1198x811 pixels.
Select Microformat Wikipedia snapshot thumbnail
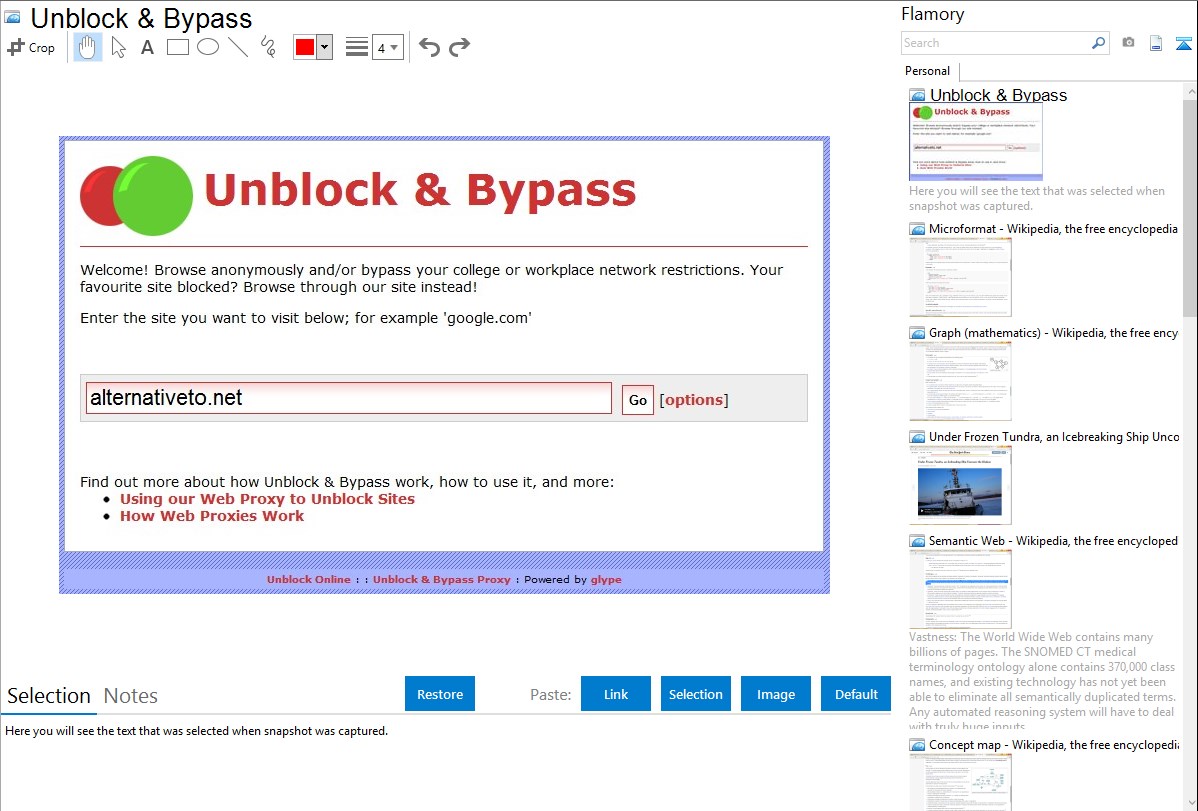point(960,277)
